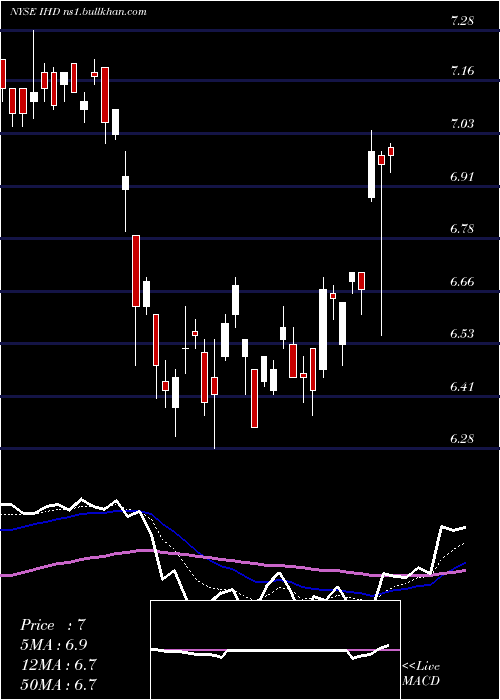Click the '5MA : 6.9' readout
The height and width of the screenshot is (700, 500).
[x=54, y=645]
